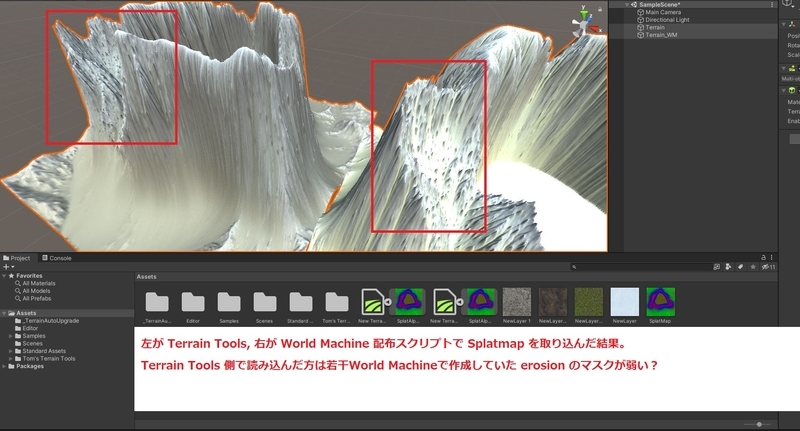Image resolution: width=800 pixels, height=431 pixels.
Task: Open the Project panel kebab menu
Action: click(x=771, y=258)
